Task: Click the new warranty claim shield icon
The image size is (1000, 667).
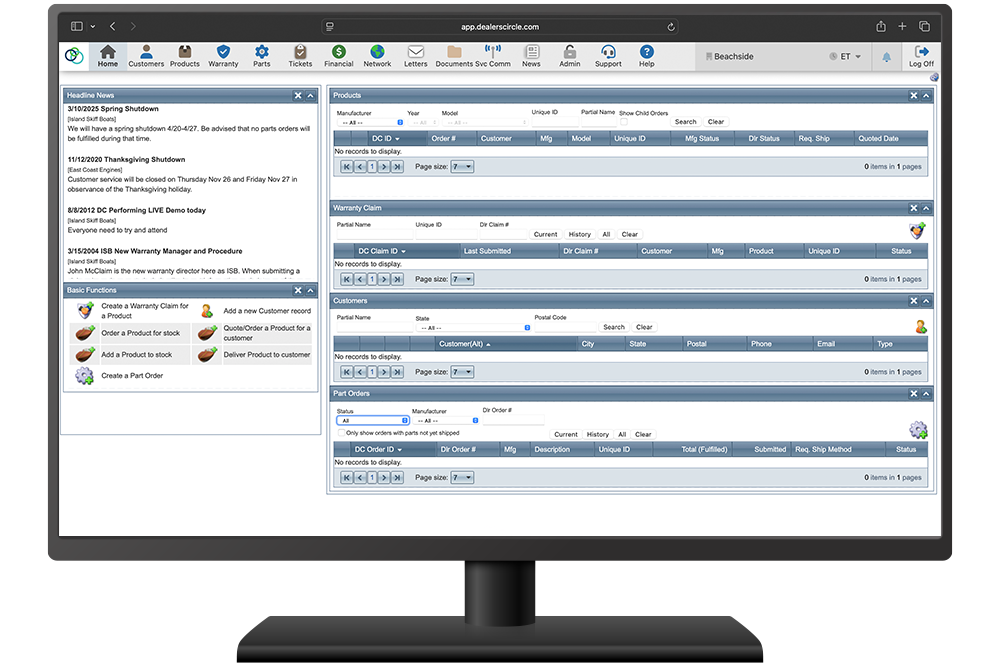Action: pos(918,231)
